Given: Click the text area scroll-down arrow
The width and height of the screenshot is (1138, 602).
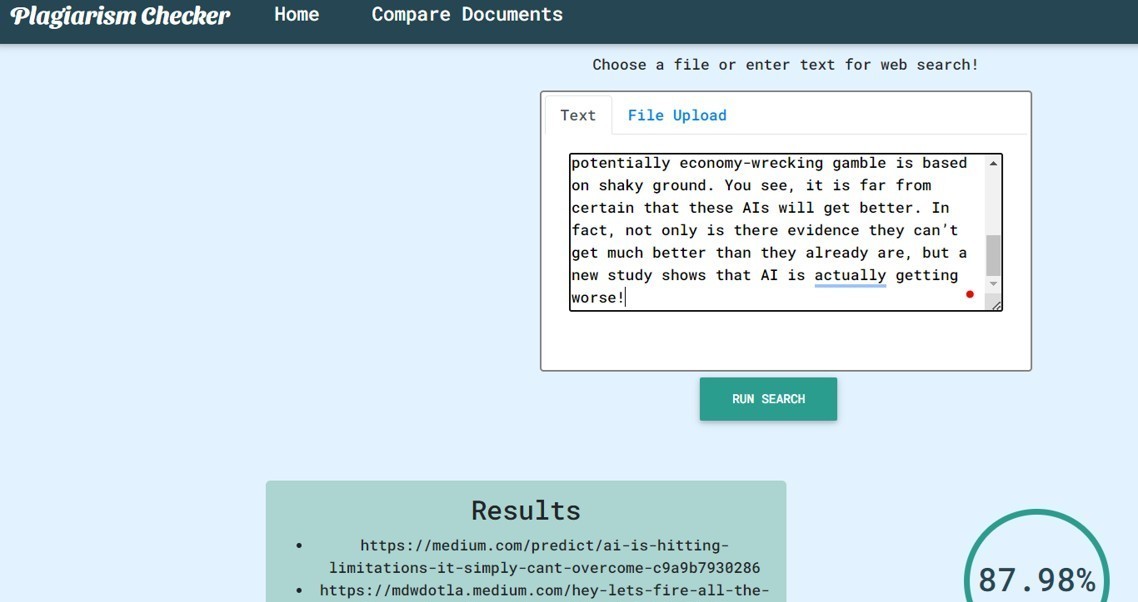Looking at the screenshot, I should tap(993, 284).
